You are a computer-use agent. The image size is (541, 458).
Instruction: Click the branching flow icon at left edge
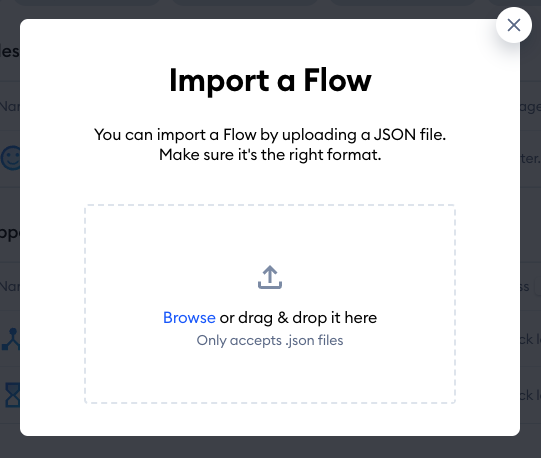(x=10, y=340)
